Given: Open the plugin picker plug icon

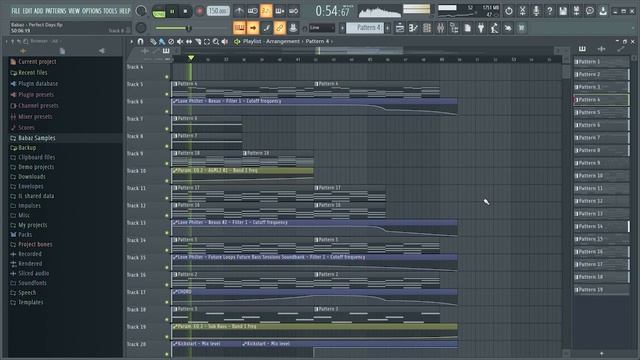Looking at the screenshot, I should 481,28.
